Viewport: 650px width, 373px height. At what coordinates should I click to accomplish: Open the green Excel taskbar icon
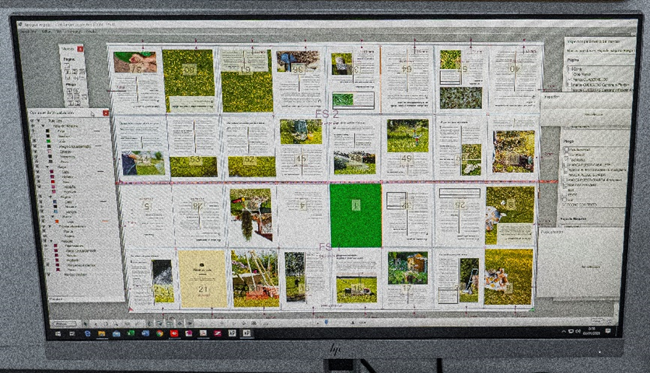[131, 333]
